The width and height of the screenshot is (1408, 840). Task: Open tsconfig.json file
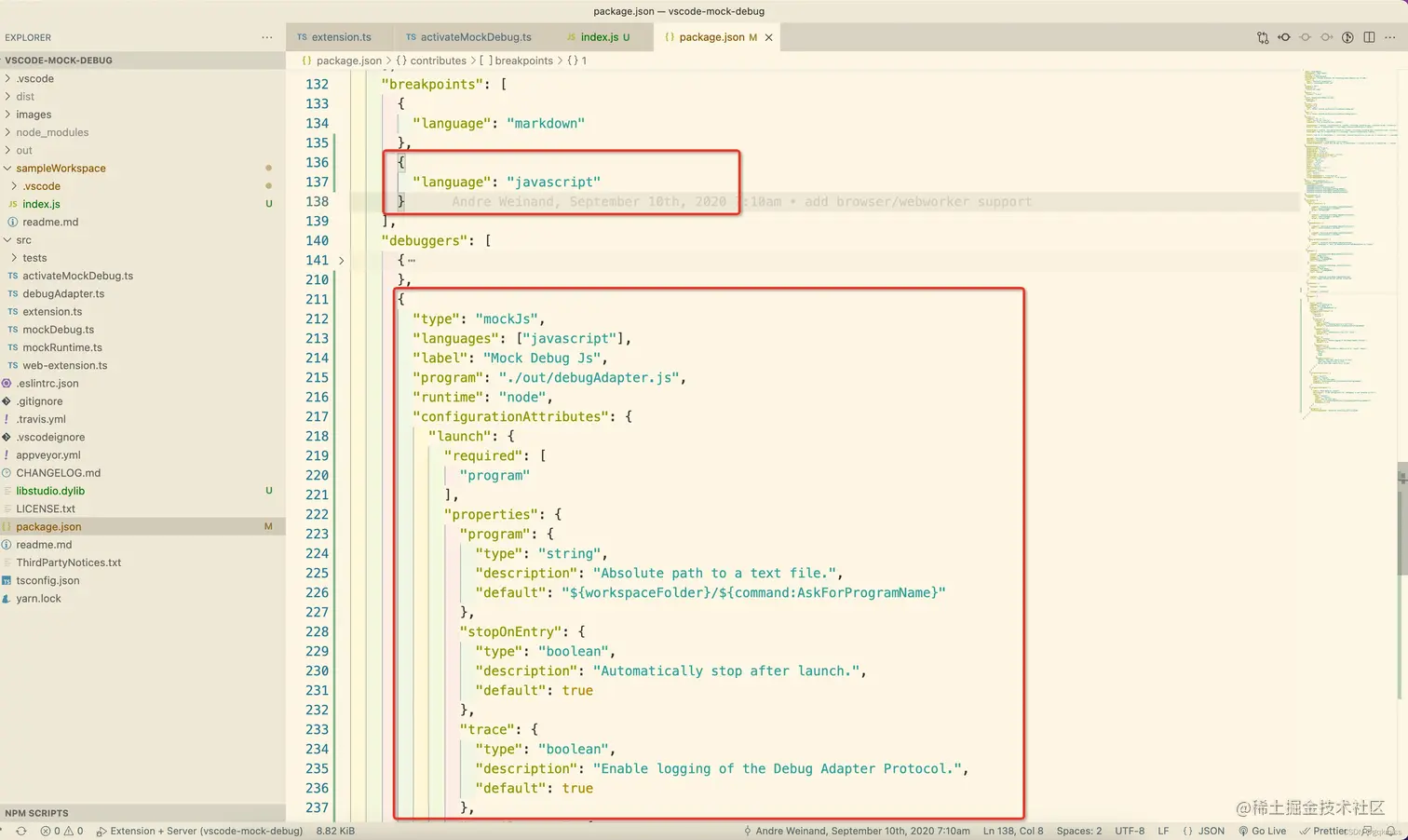tap(142, 580)
